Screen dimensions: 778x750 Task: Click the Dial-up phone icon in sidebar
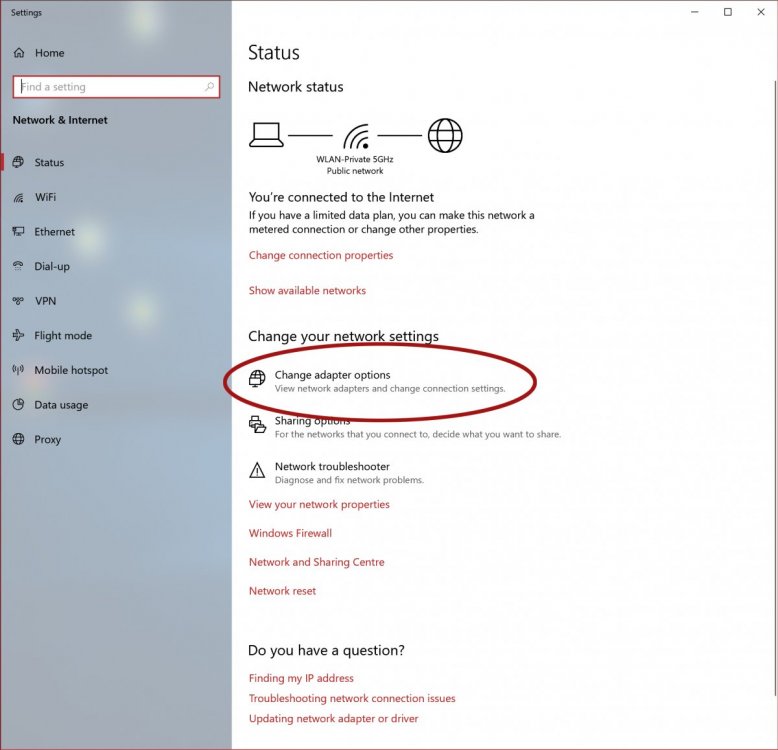pos(18,266)
